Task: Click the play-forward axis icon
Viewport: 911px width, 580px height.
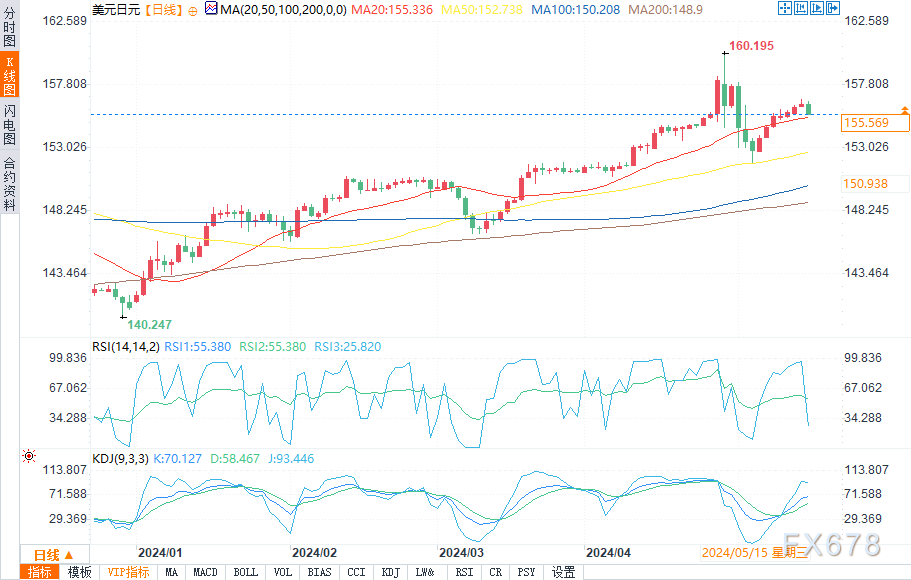Action: [x=817, y=8]
